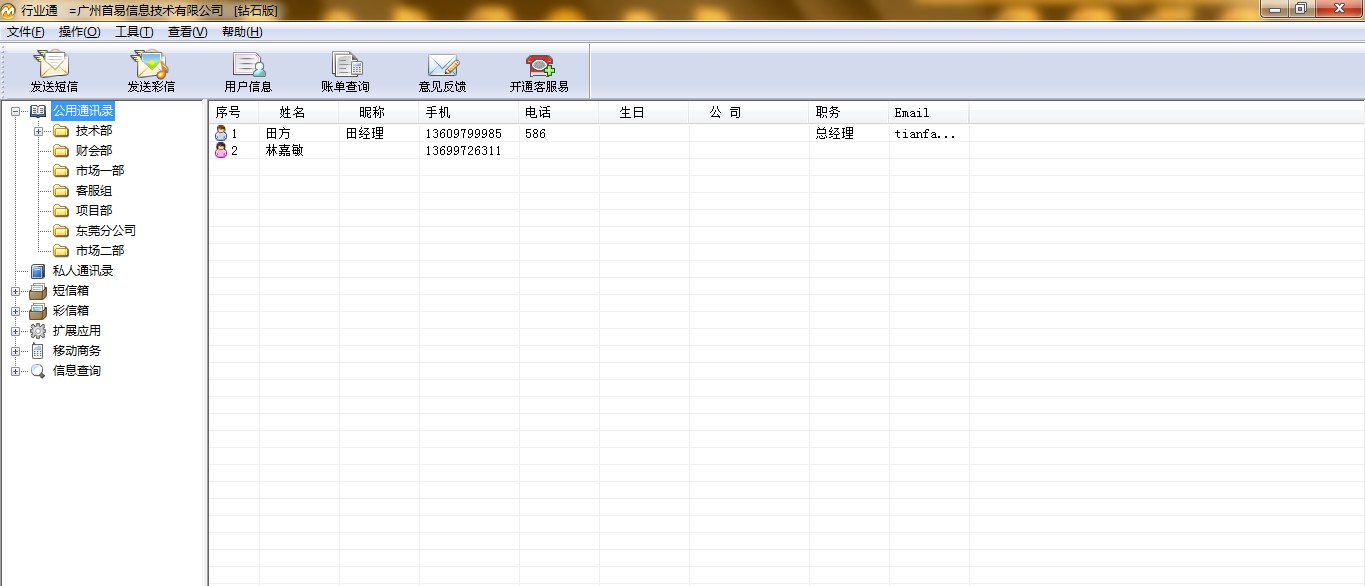Click the 项目部 folder icon

coord(61,211)
